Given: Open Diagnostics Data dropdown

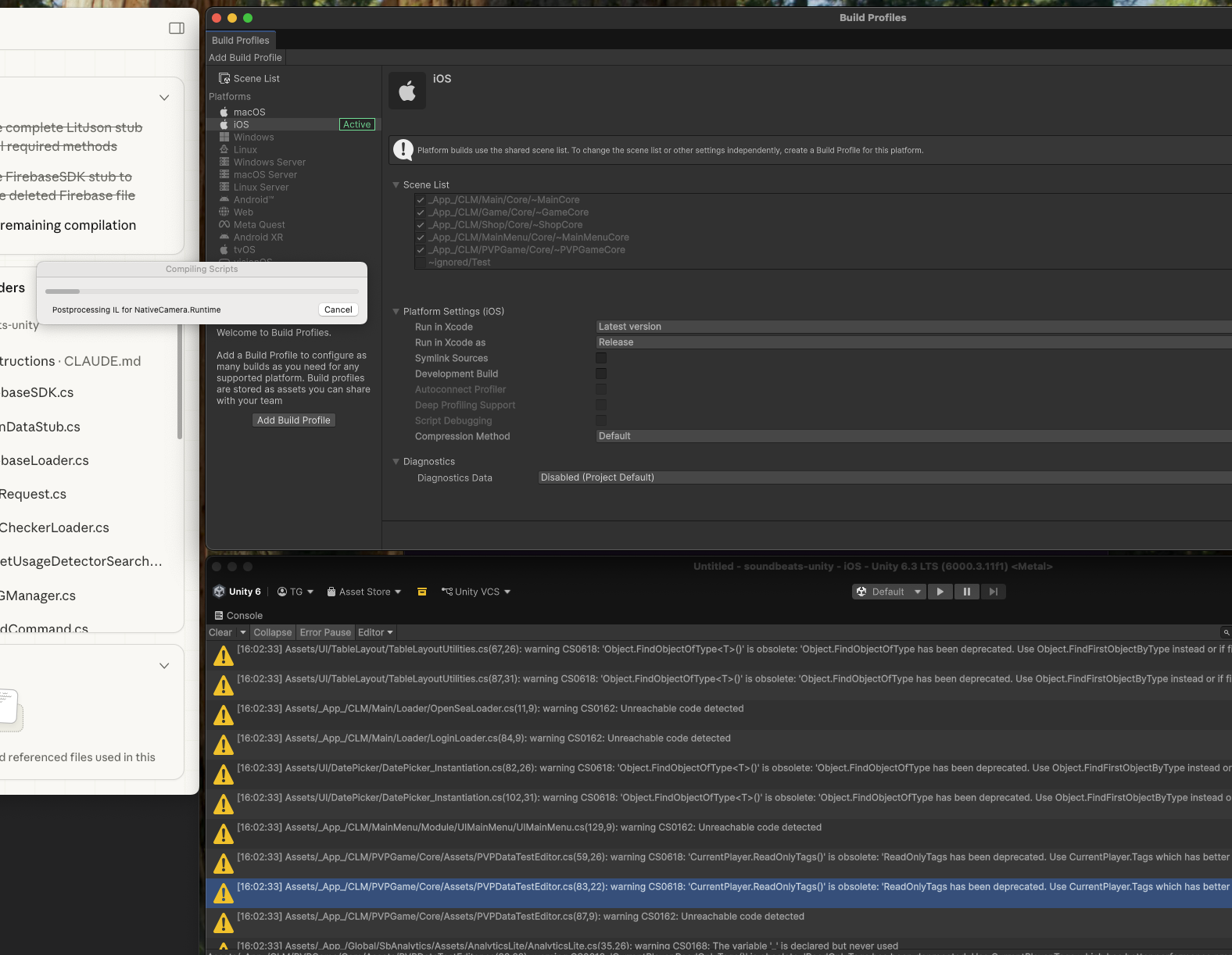Looking at the screenshot, I should 885,477.
